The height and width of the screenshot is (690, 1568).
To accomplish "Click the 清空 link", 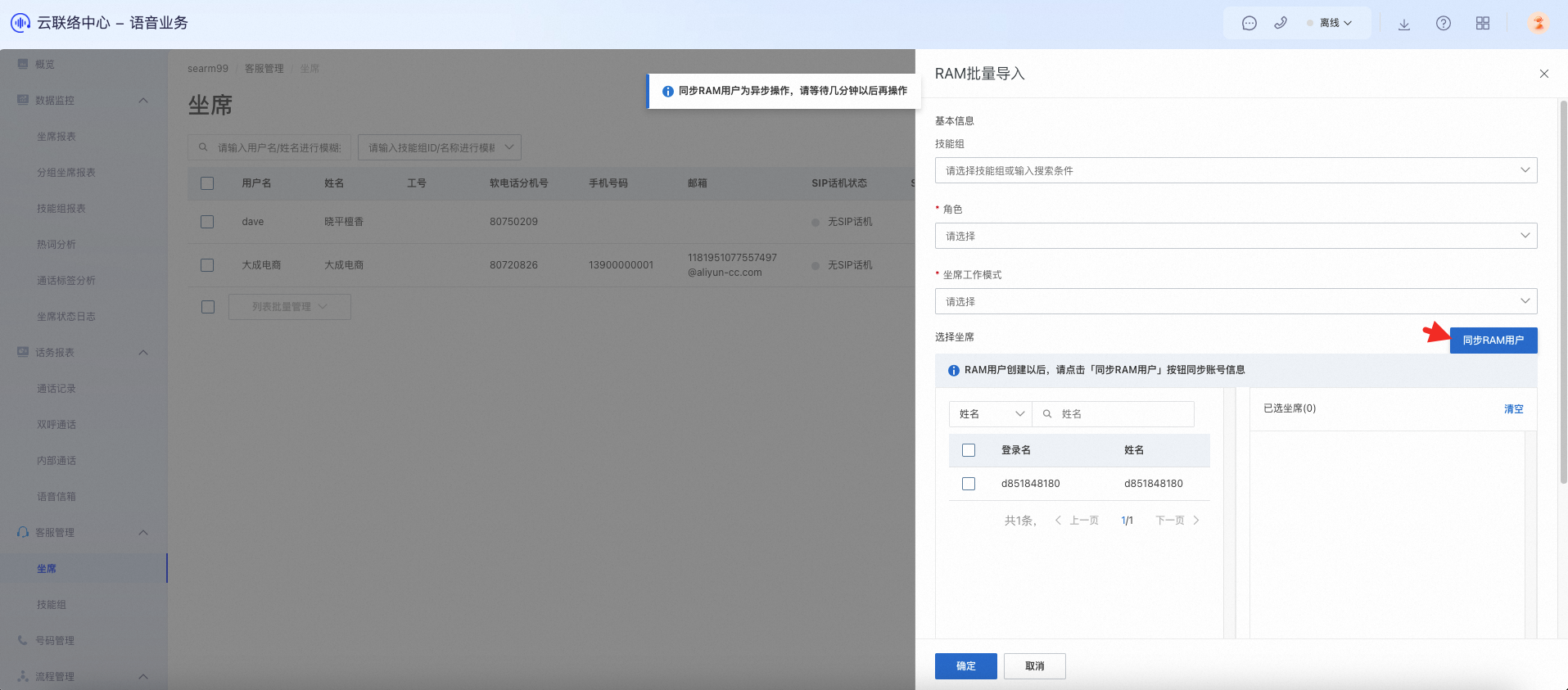I will 1513,408.
